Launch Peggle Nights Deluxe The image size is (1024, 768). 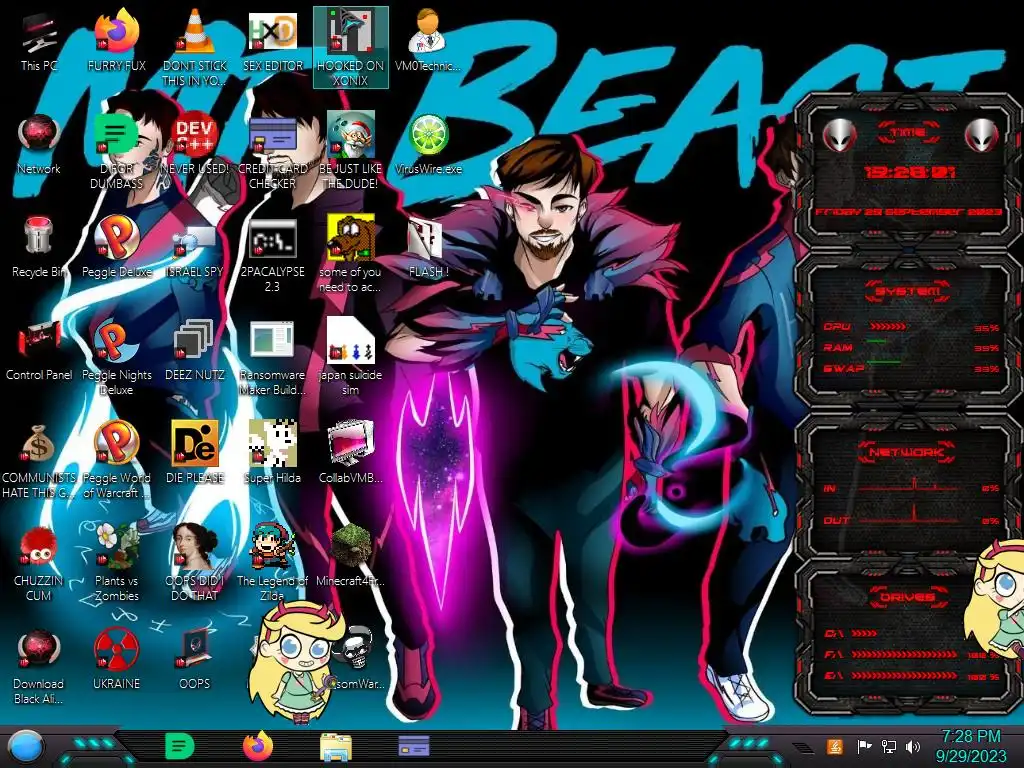pos(116,358)
